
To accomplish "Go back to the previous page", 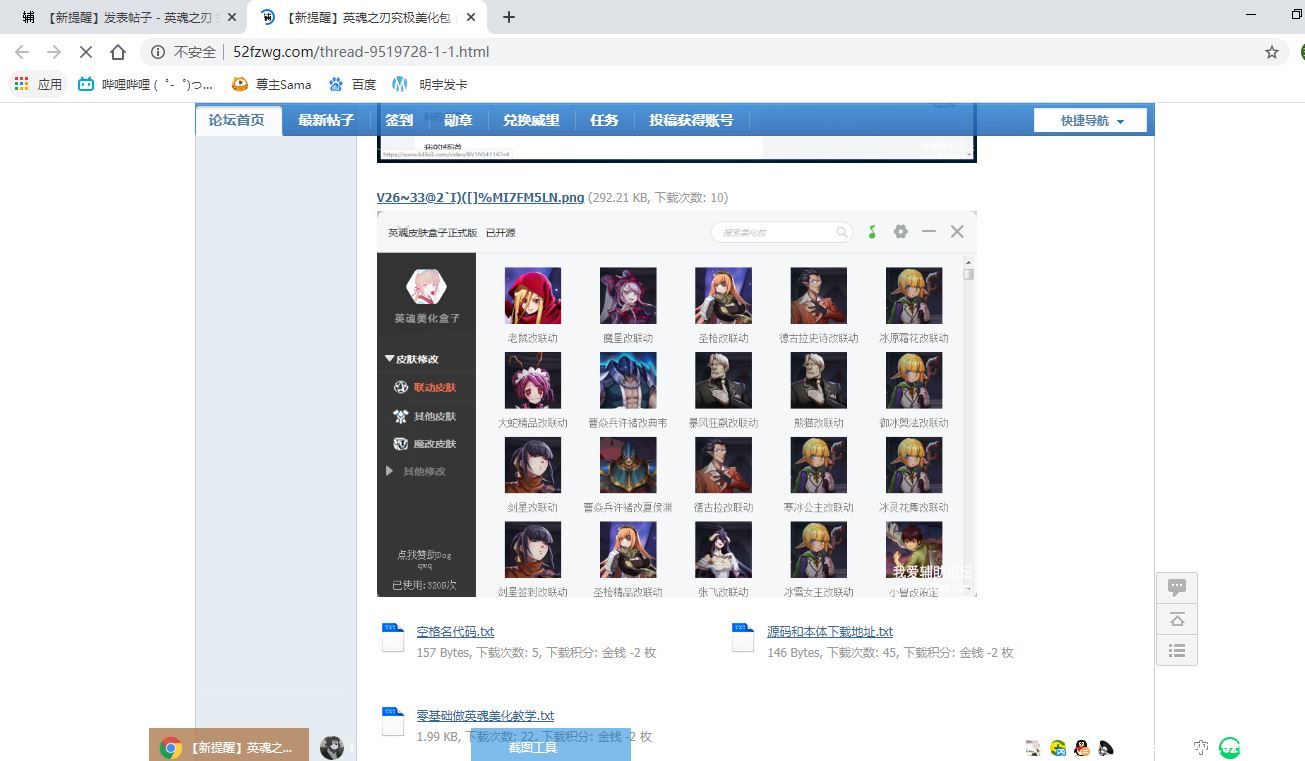I will (22, 52).
